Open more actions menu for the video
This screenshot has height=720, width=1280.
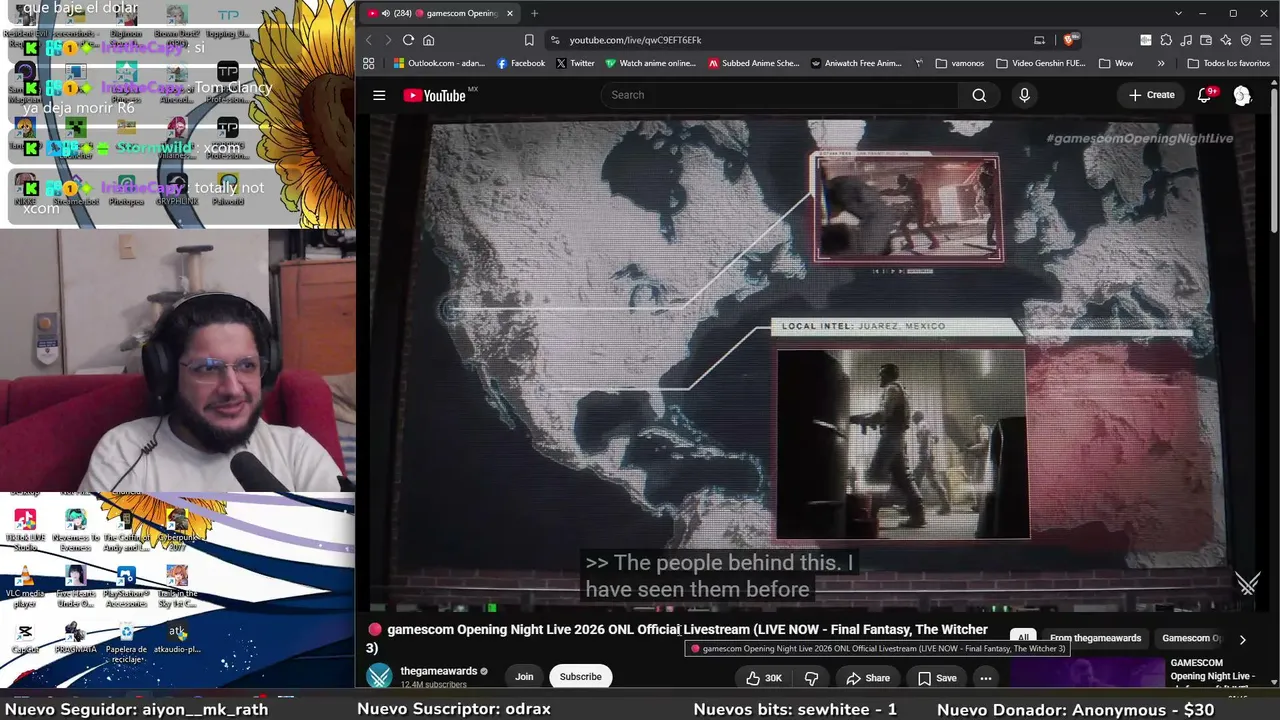[x=986, y=678]
